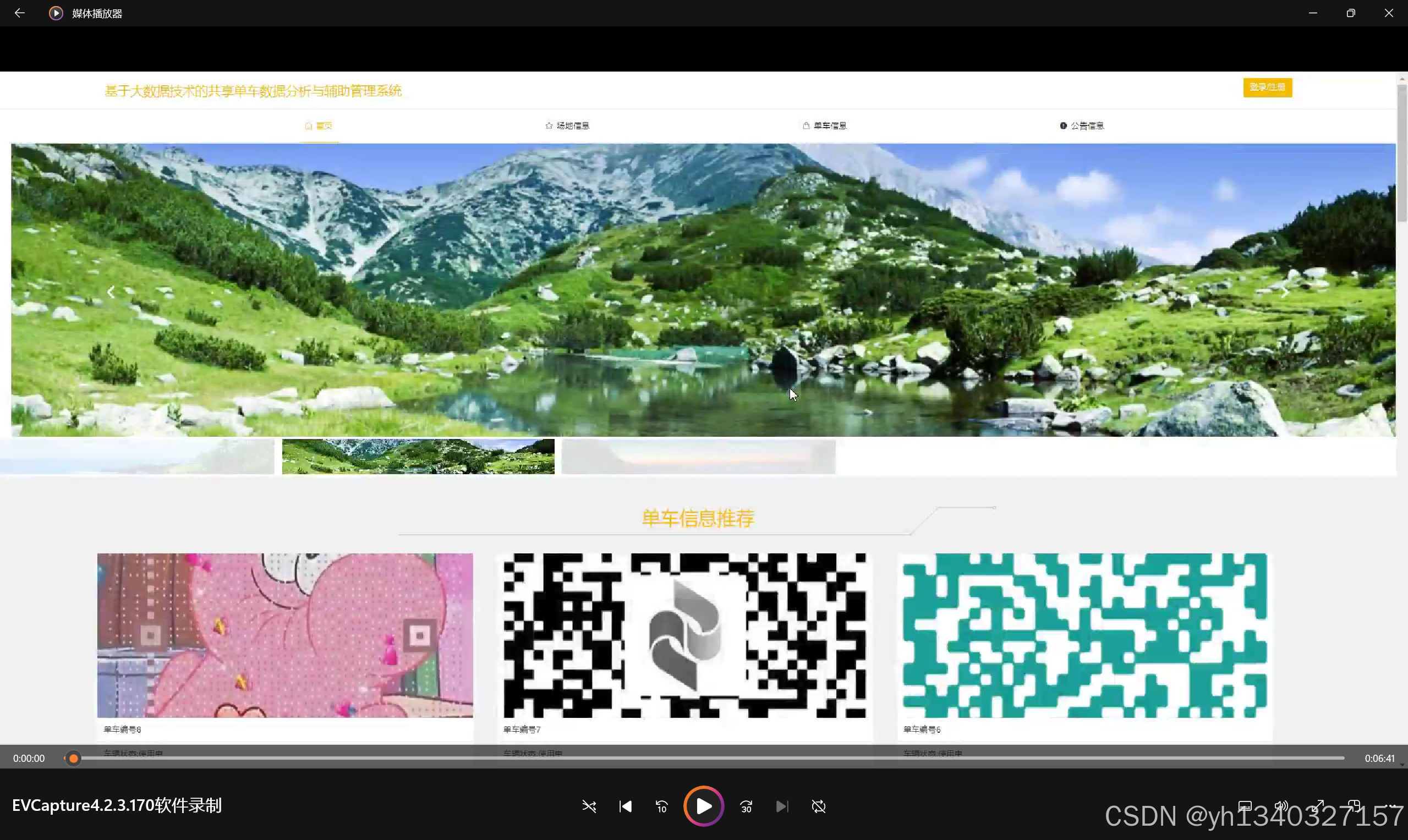
Task: Restore down the media player window
Action: 1351,13
